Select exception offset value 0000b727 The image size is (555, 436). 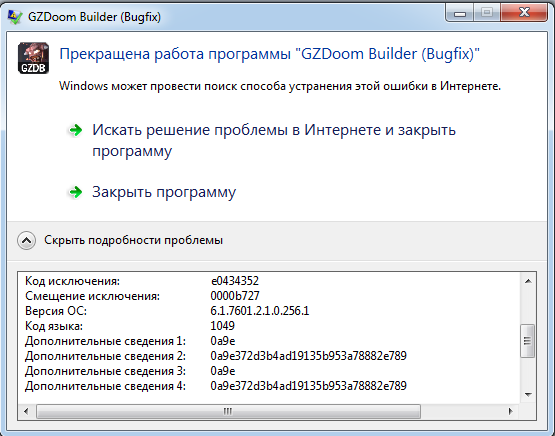[235, 296]
